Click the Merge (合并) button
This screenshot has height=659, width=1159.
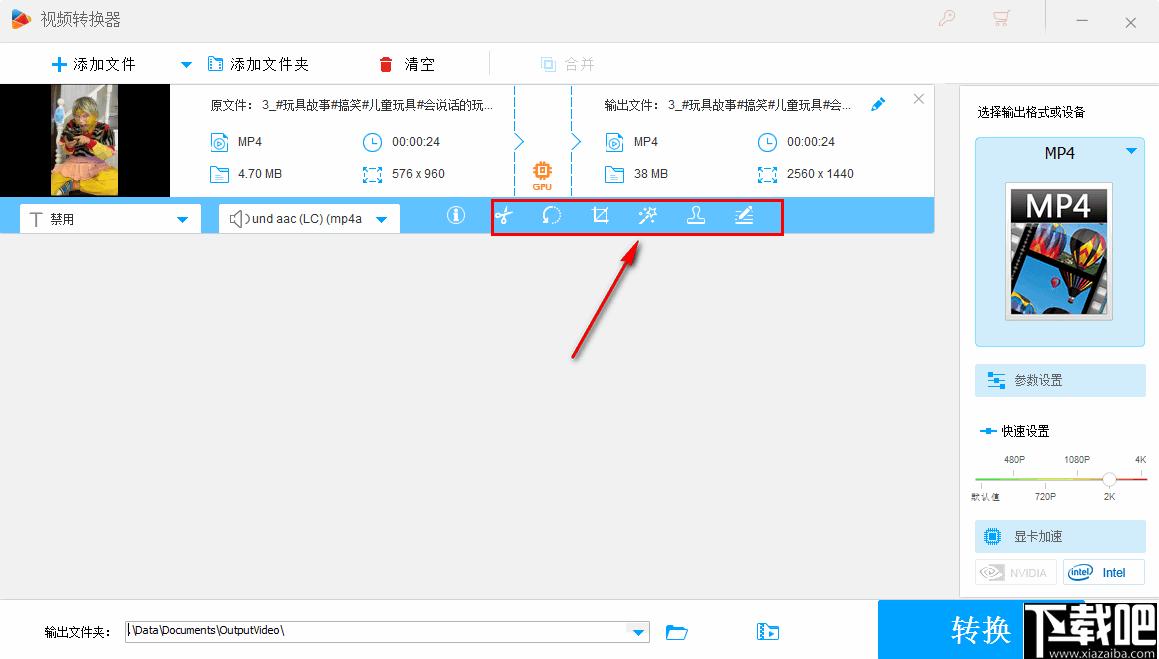pyautogui.click(x=568, y=64)
